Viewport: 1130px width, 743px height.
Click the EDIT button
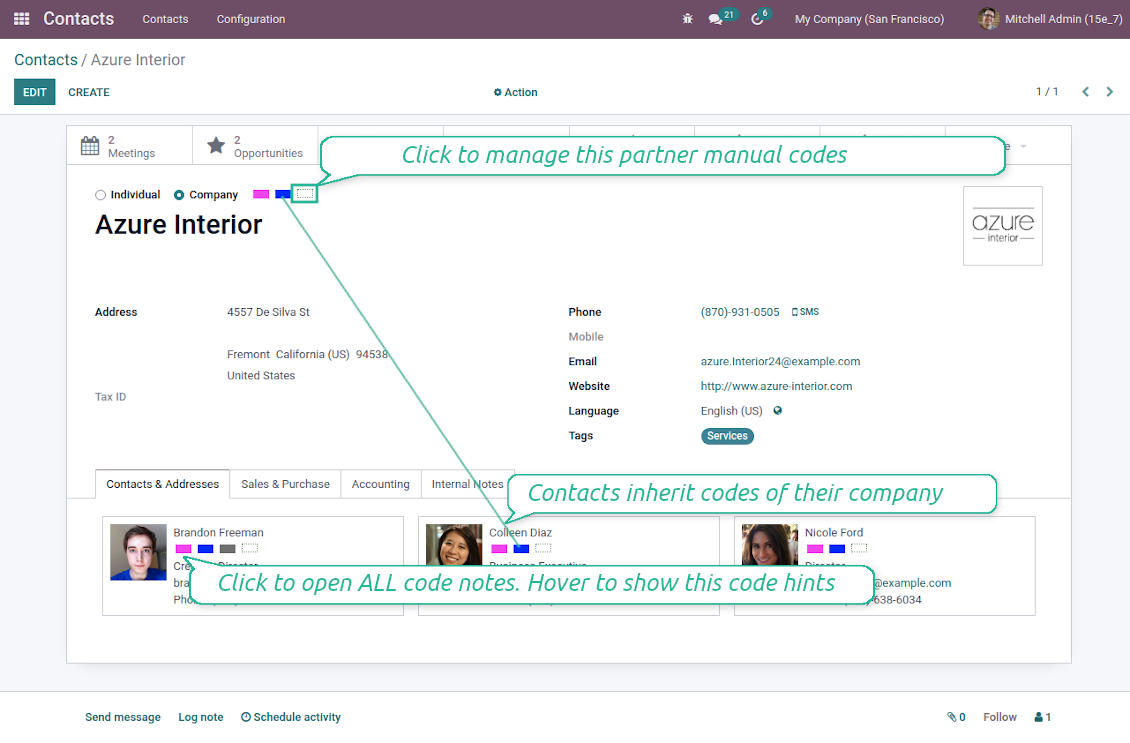coord(35,92)
